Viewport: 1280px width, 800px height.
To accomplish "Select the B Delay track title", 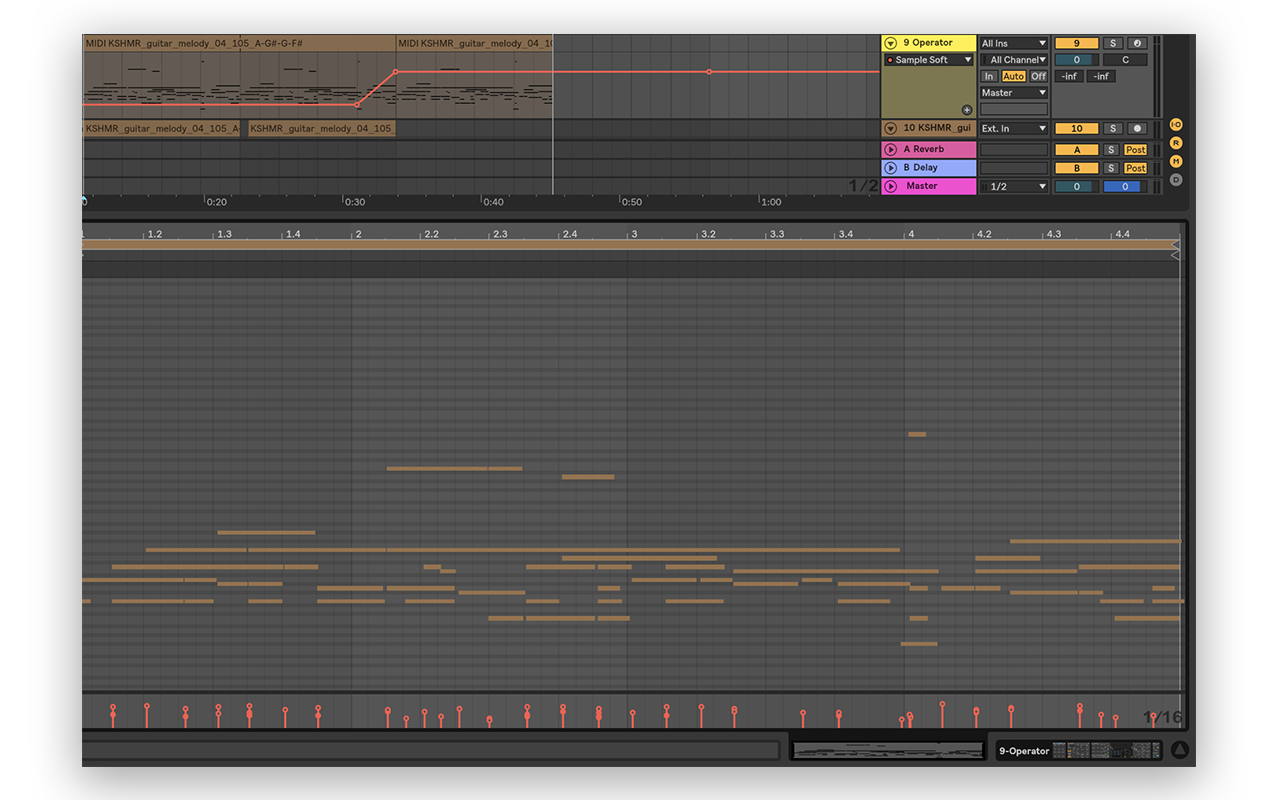I will click(920, 168).
